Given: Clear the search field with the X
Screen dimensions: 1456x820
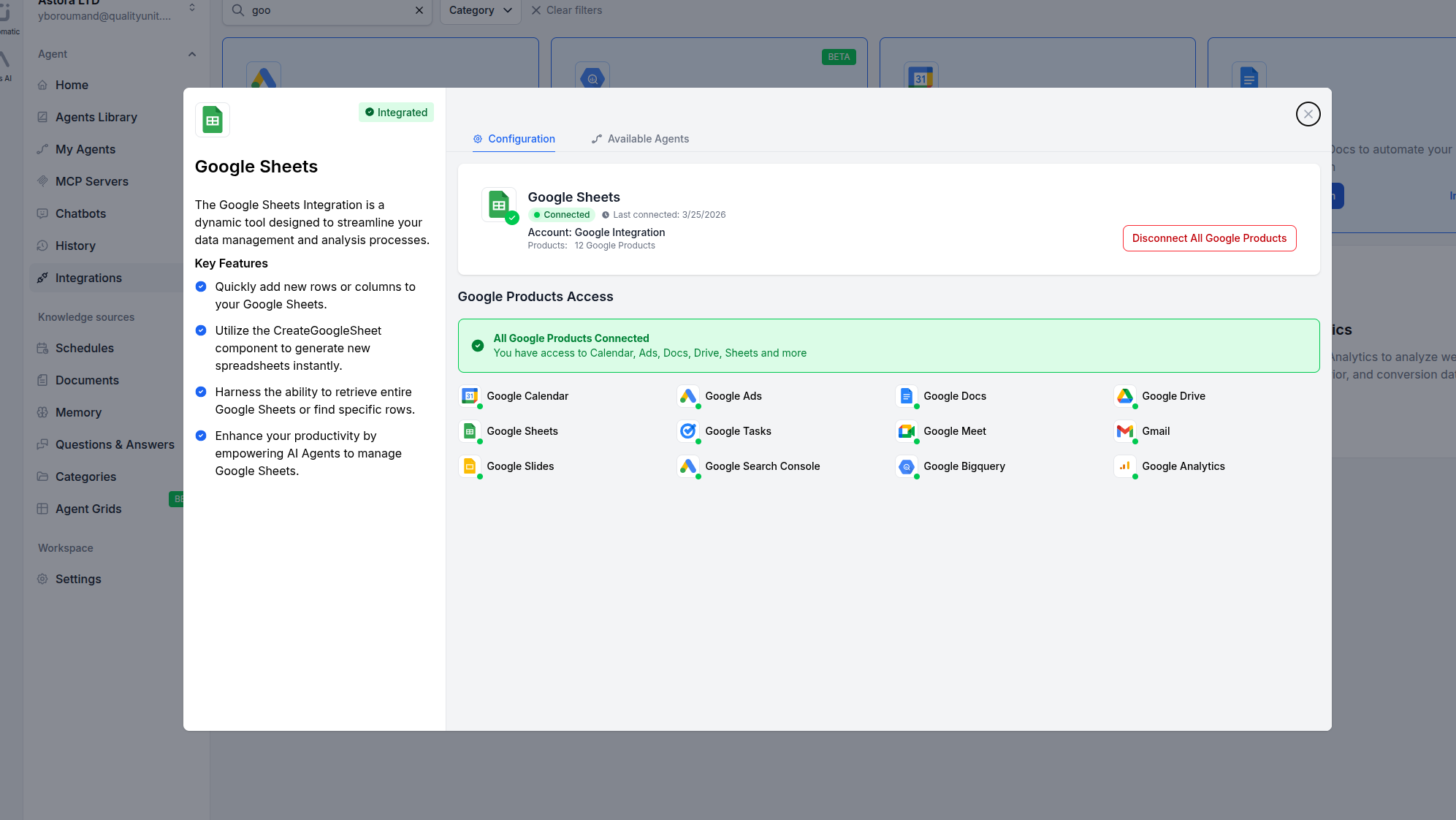Looking at the screenshot, I should click(419, 10).
